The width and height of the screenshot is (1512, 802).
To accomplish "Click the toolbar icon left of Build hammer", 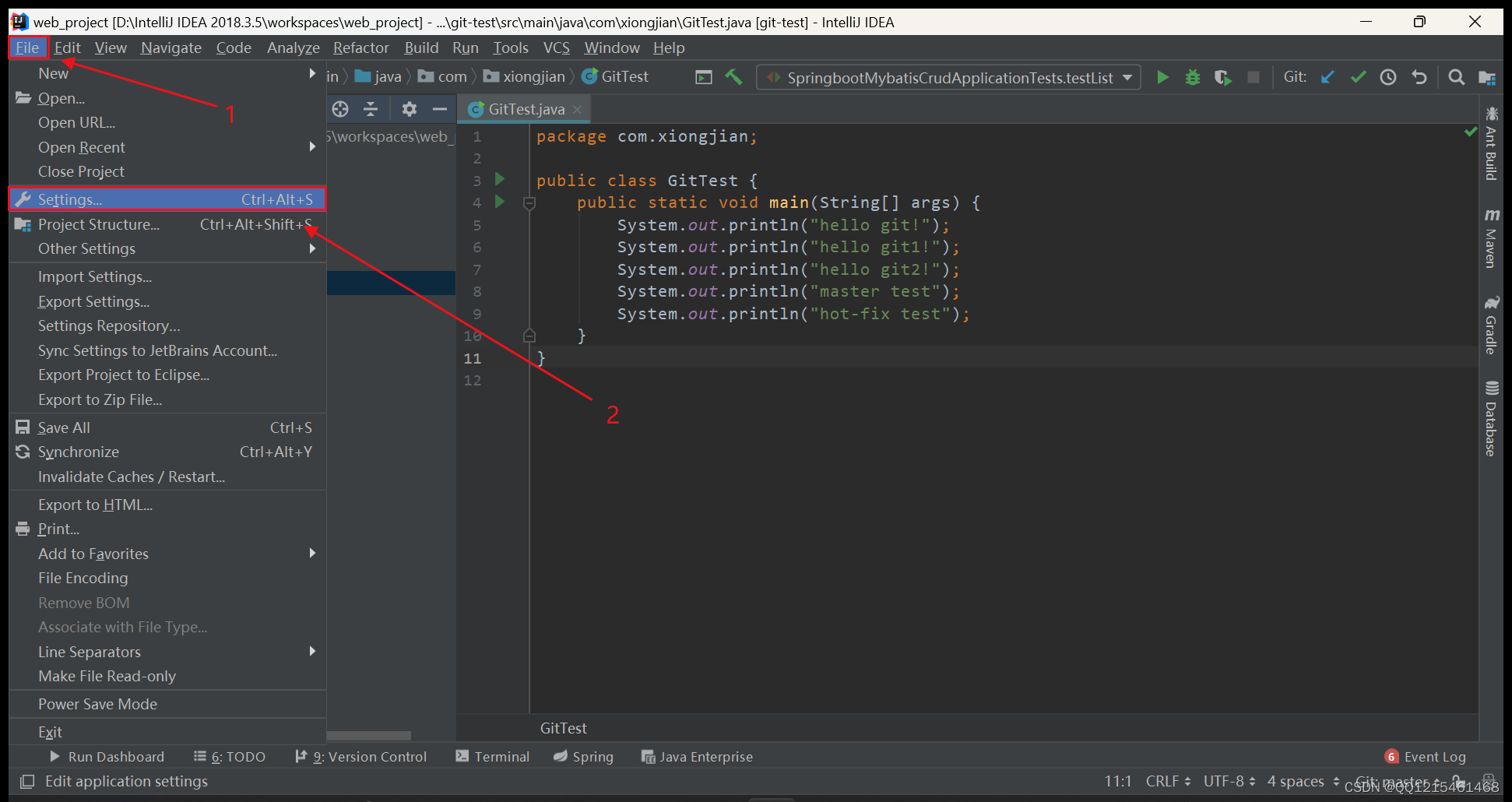I will pos(704,77).
